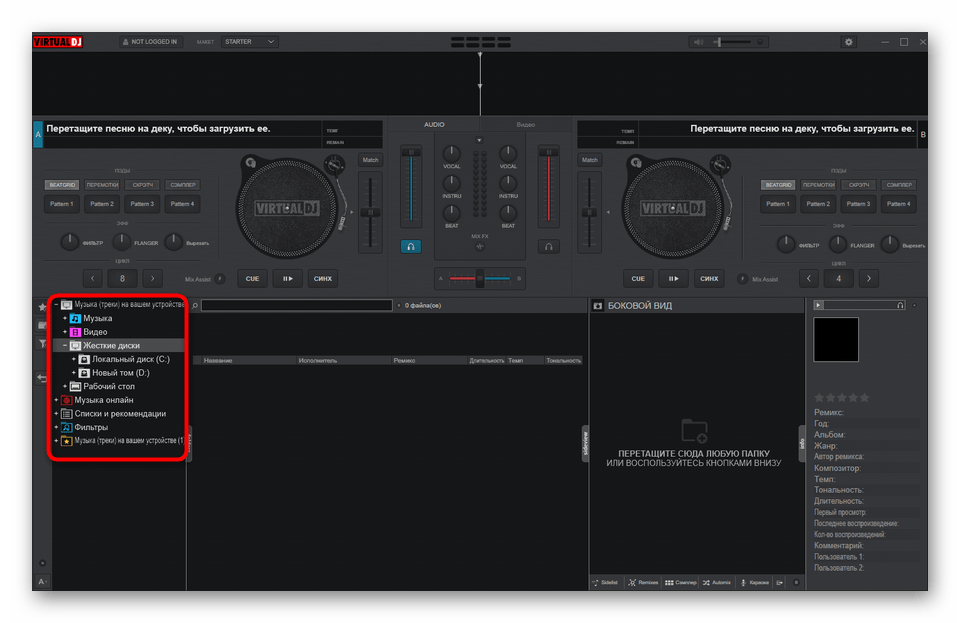
Task: Click the left deck headphones cue icon
Action: coord(411,246)
